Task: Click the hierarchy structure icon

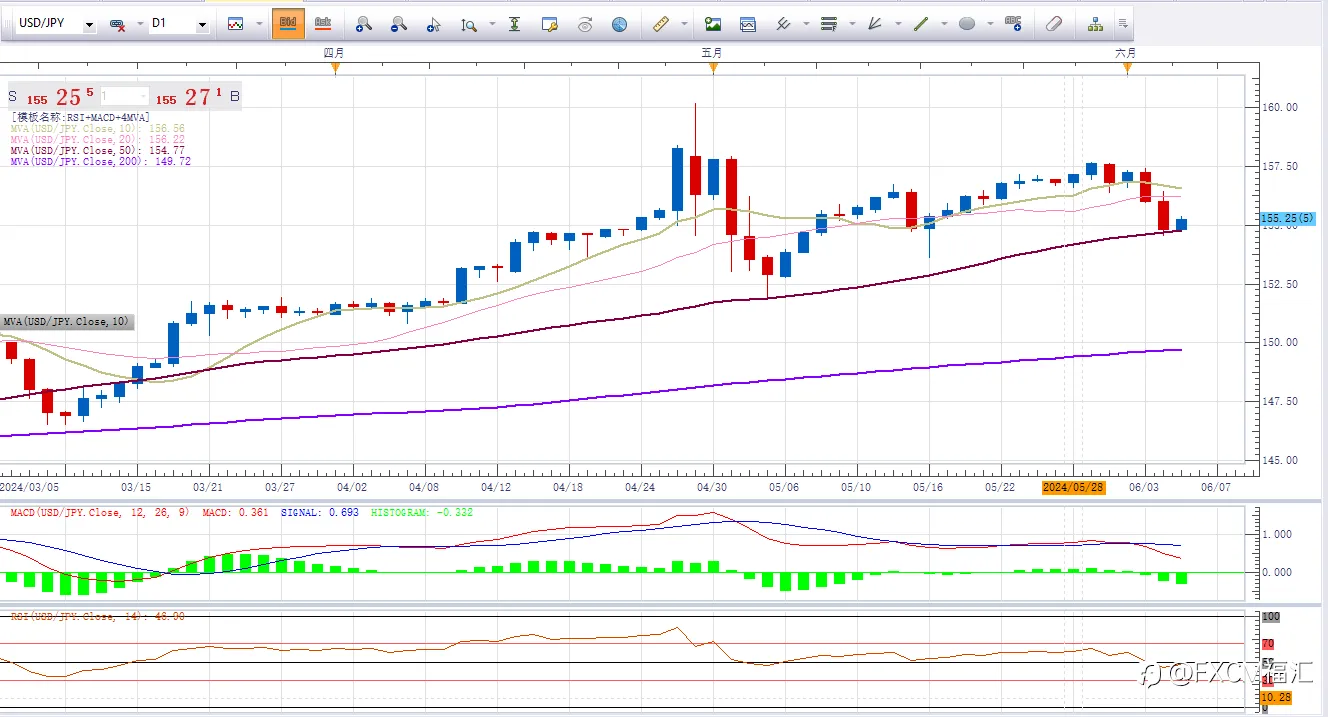Action: (x=1095, y=24)
